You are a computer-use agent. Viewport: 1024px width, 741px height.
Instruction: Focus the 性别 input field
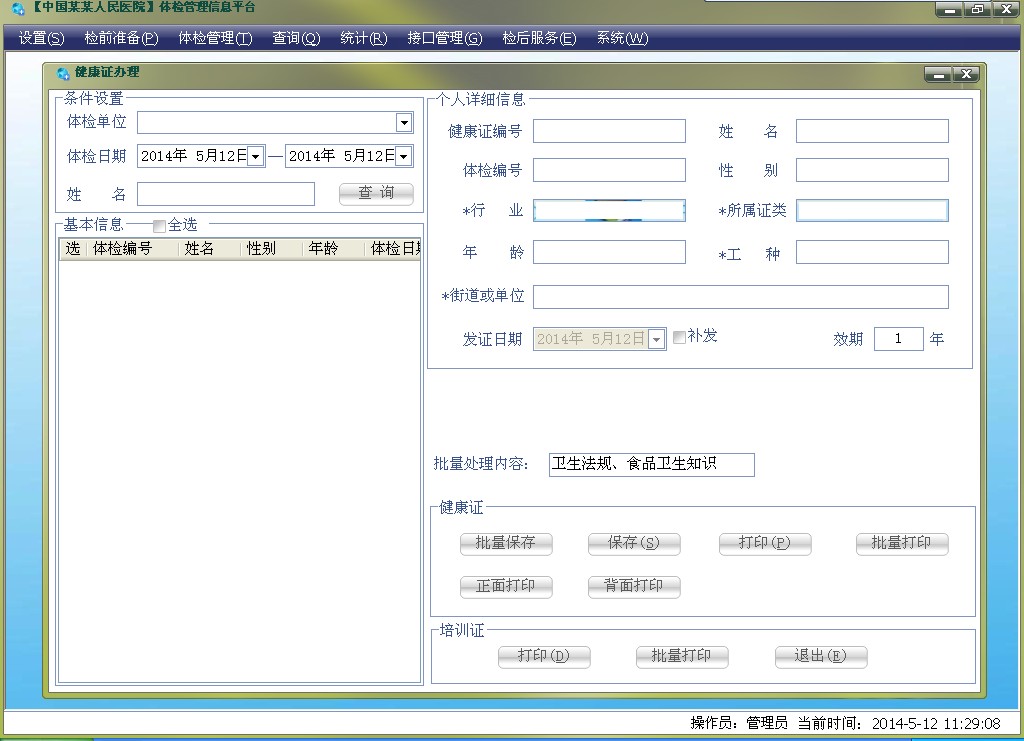coord(872,170)
